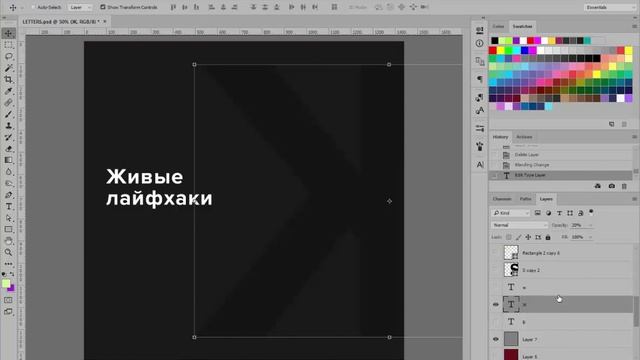Click the lock all layers padlock icon
Viewport: 640px width, 360px height.
(548, 237)
